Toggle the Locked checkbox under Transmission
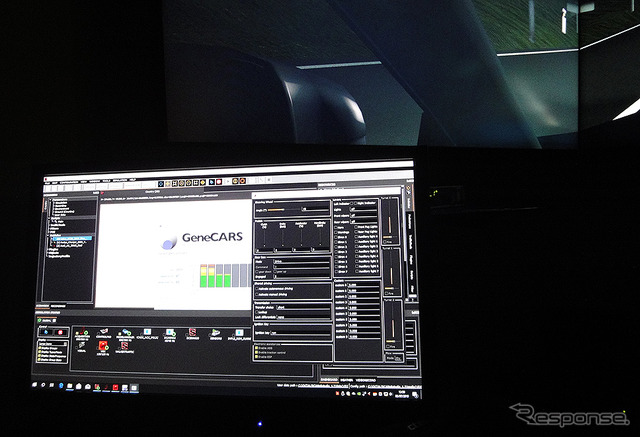Screen dimensions: 640x437 point(256,312)
